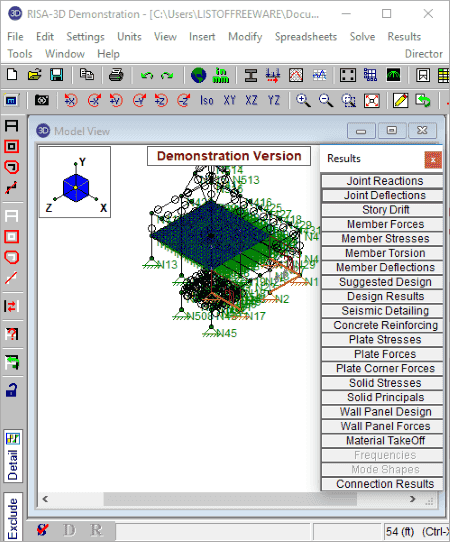Rotate view about negative Y axis

pyautogui.click(x=139, y=101)
